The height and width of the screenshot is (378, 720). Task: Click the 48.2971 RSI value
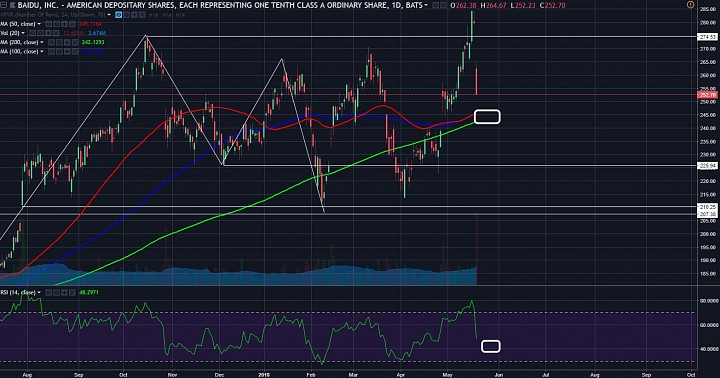pyautogui.click(x=89, y=293)
